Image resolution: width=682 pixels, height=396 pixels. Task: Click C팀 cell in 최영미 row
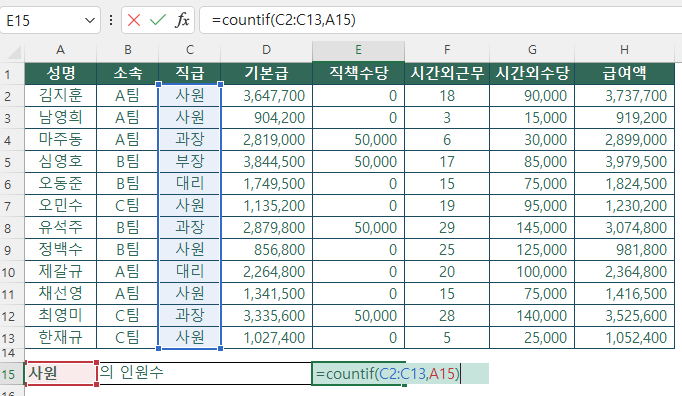pos(127,316)
